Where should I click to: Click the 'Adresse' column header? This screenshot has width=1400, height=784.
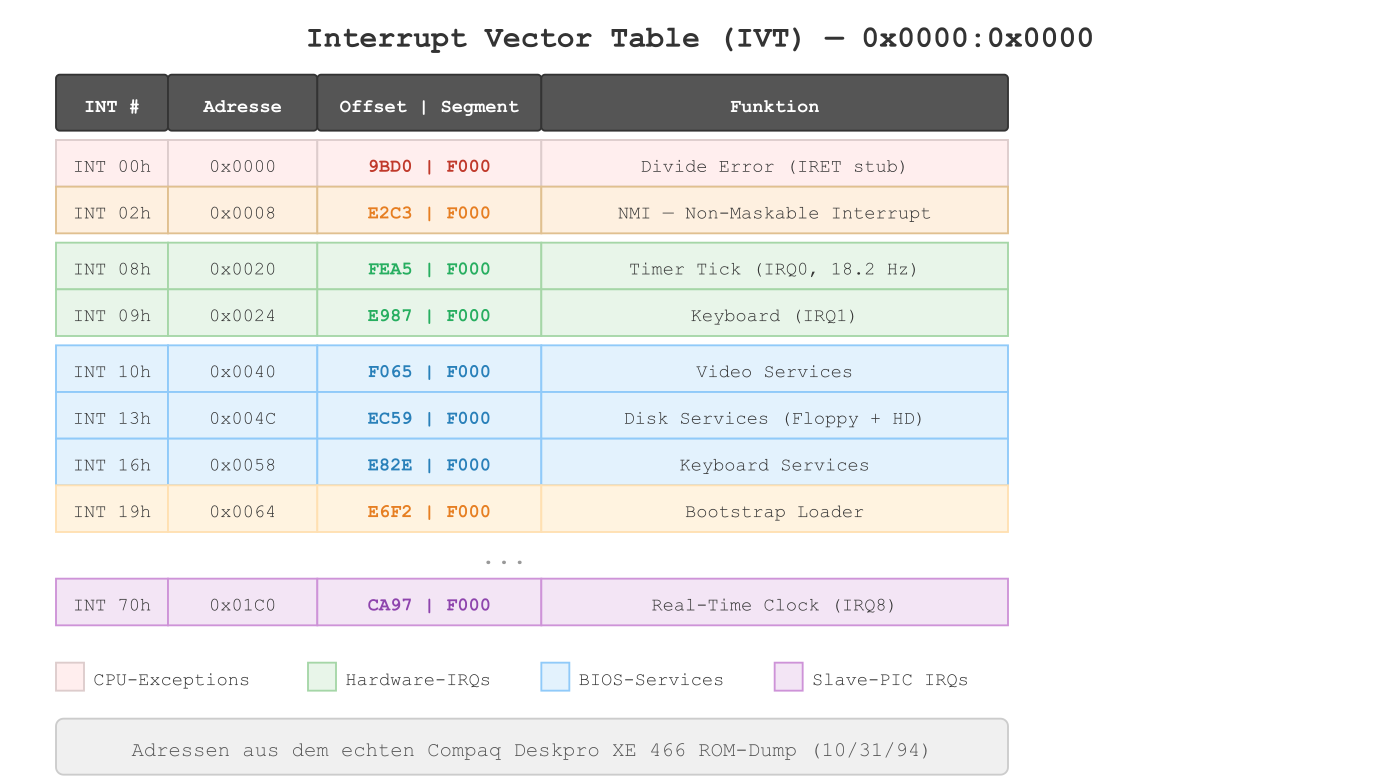click(x=243, y=103)
